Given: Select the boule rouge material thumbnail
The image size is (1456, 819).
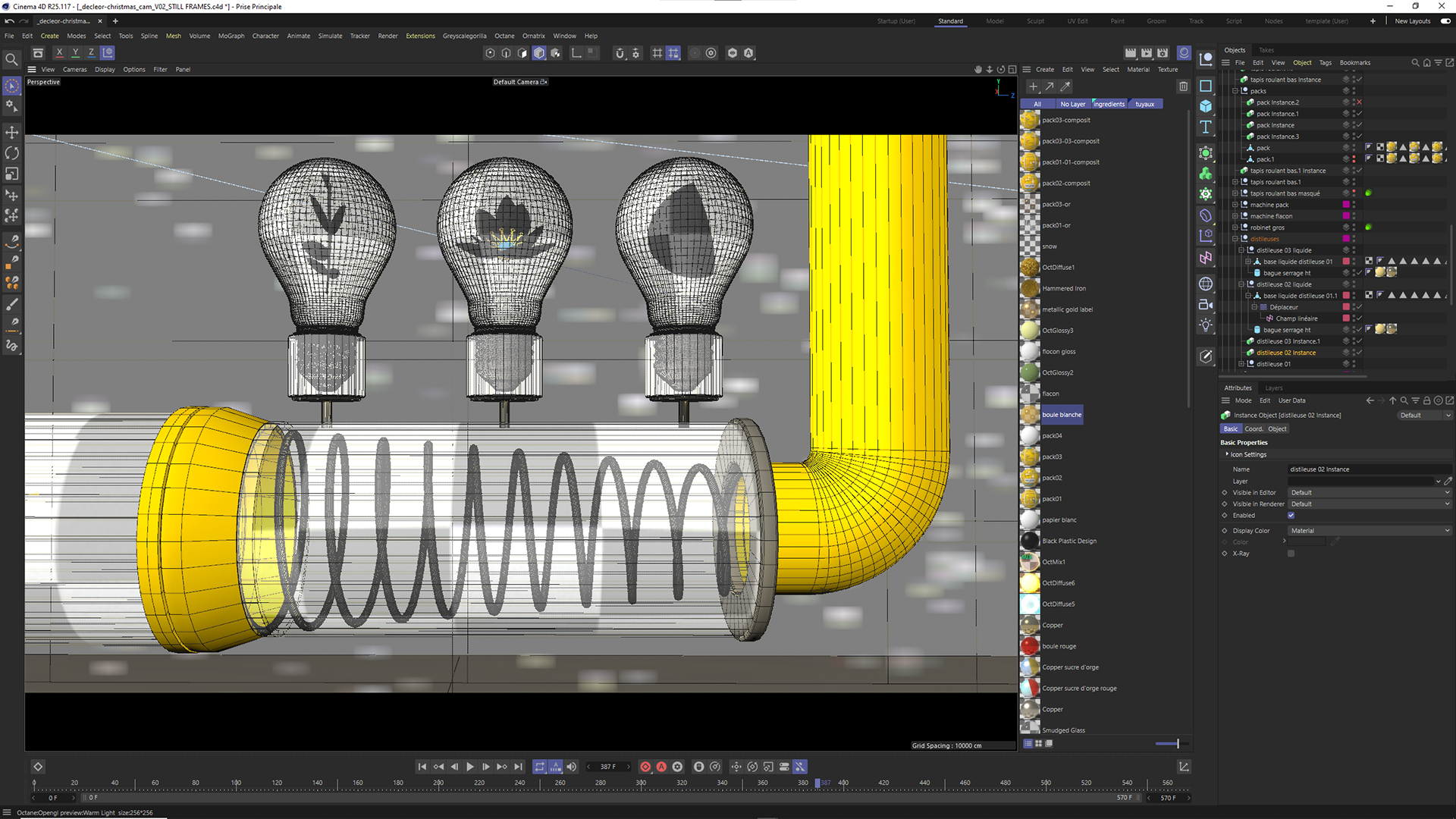Looking at the screenshot, I should pos(1029,646).
